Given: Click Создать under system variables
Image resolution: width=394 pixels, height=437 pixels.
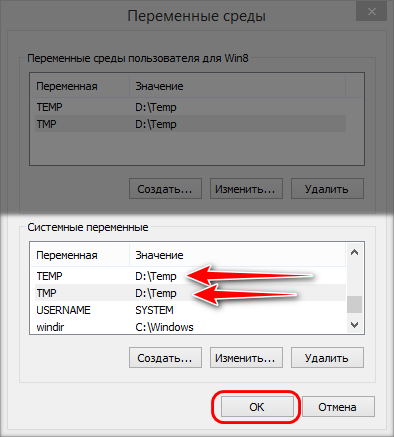Looking at the screenshot, I should click(165, 358).
